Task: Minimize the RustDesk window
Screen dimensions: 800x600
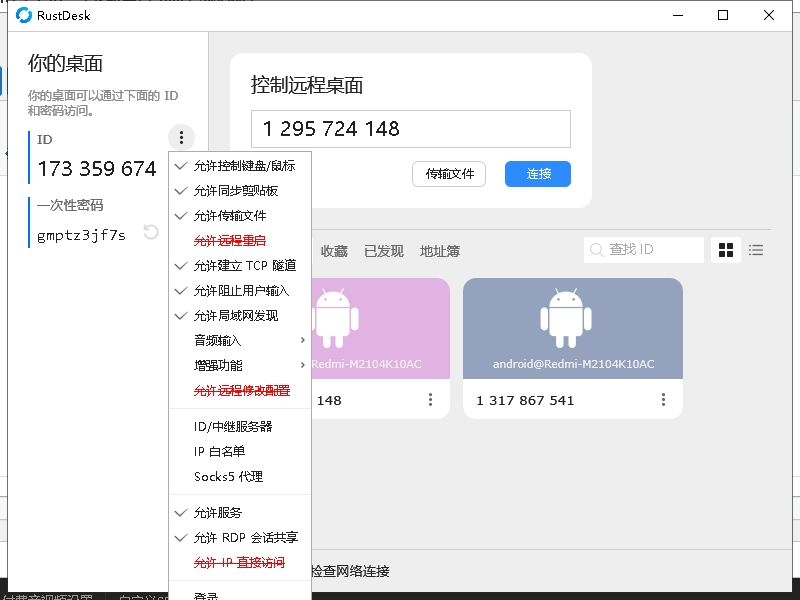Action: [x=678, y=15]
